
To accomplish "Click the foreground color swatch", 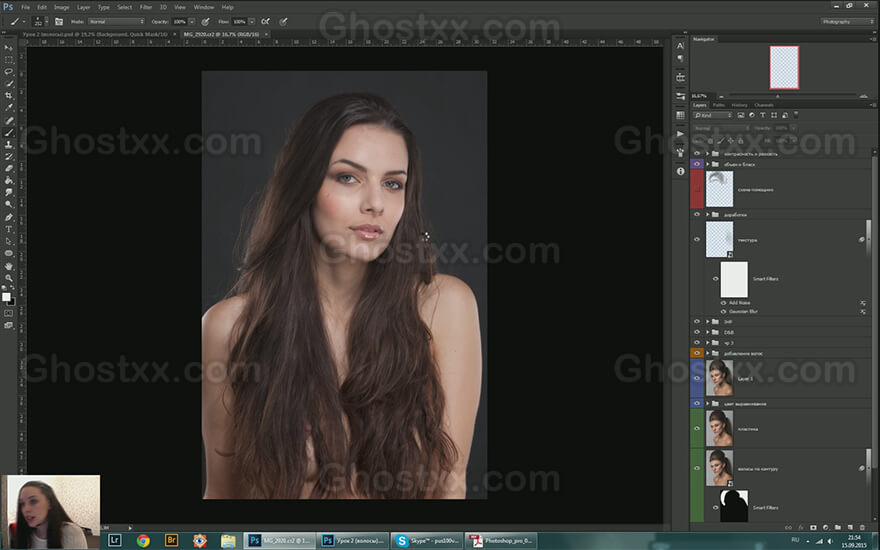I will pos(6,297).
